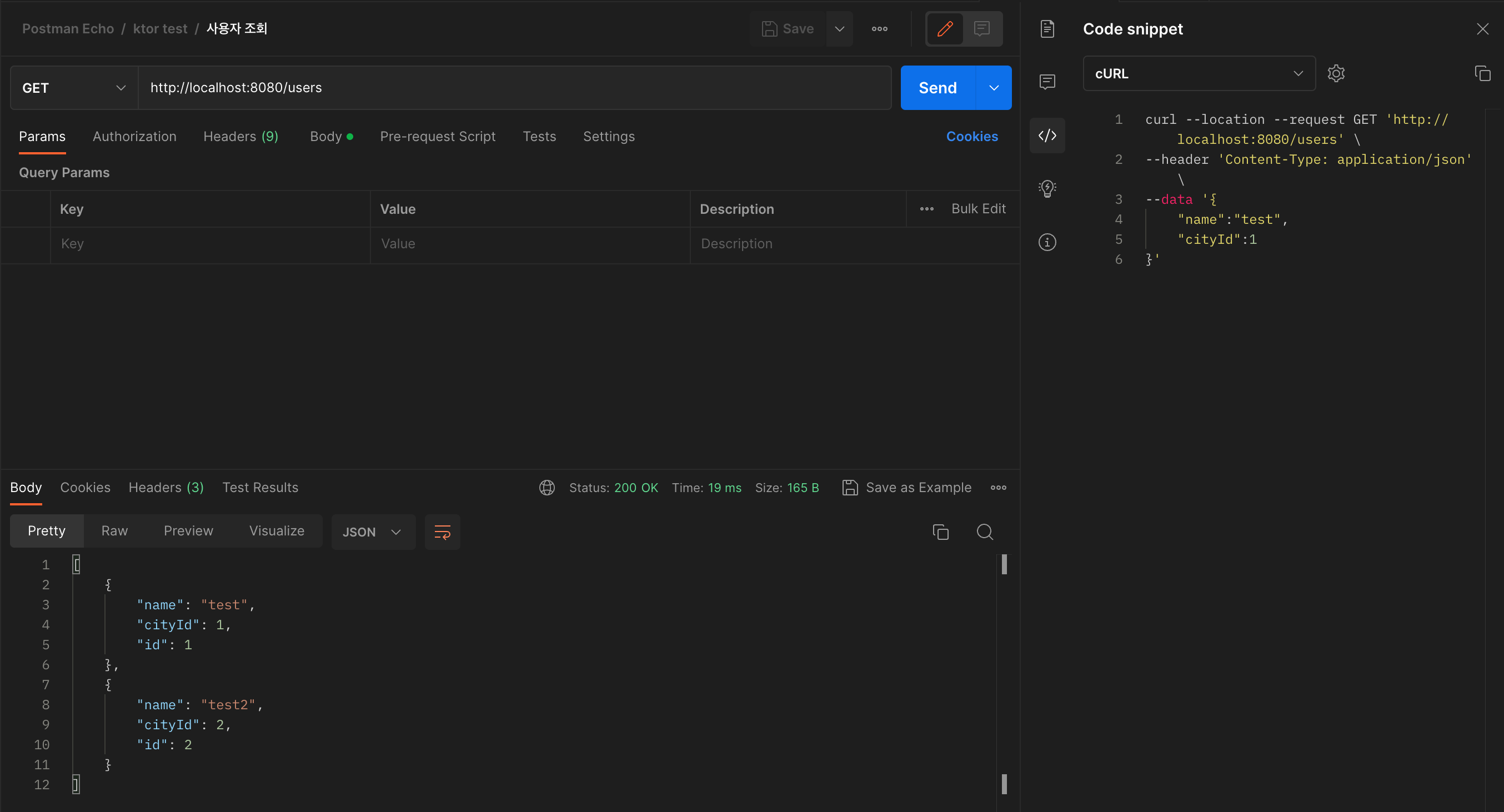Open the Cookies link
Screen dimensions: 1504x812
click(972, 137)
